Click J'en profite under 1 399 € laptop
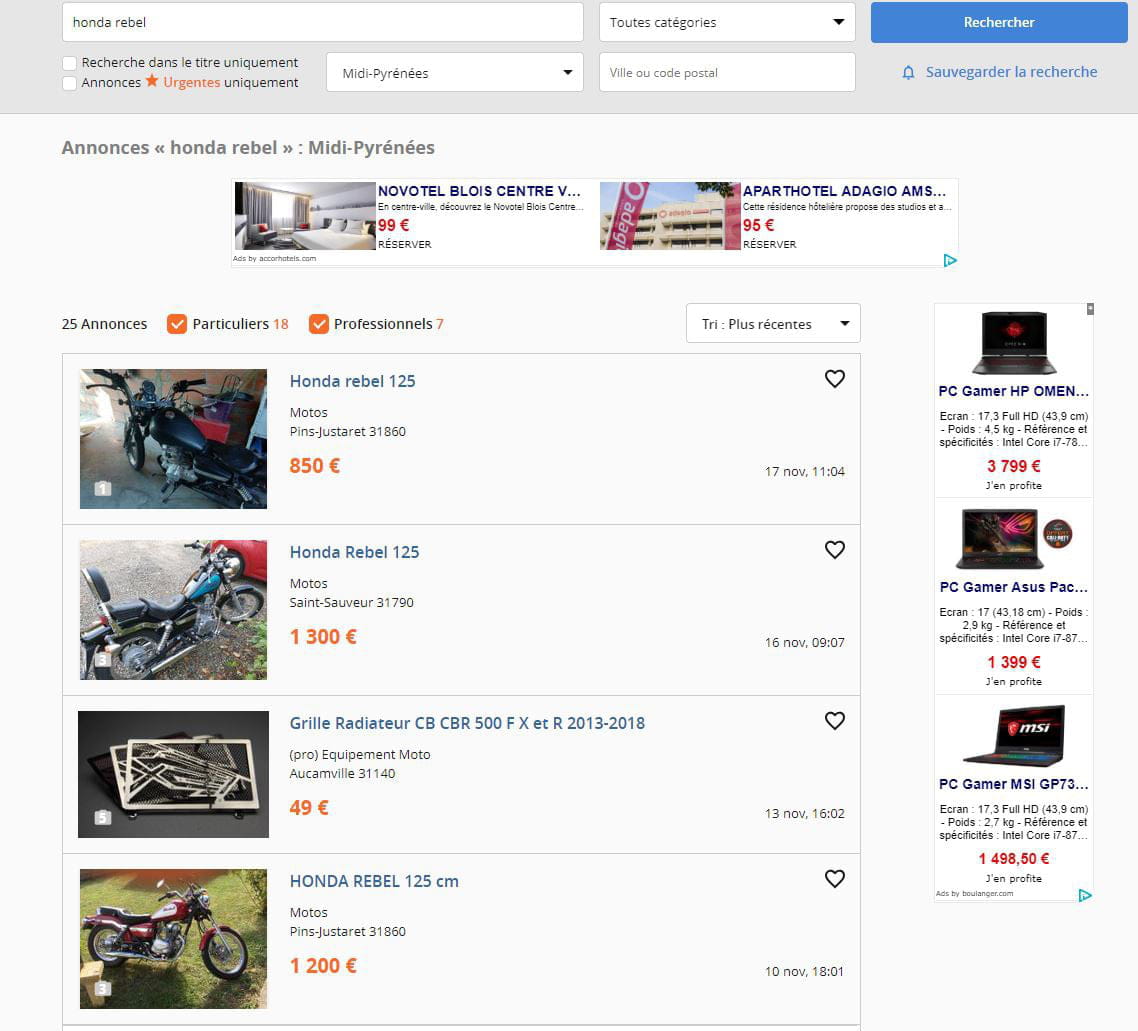 [1013, 681]
